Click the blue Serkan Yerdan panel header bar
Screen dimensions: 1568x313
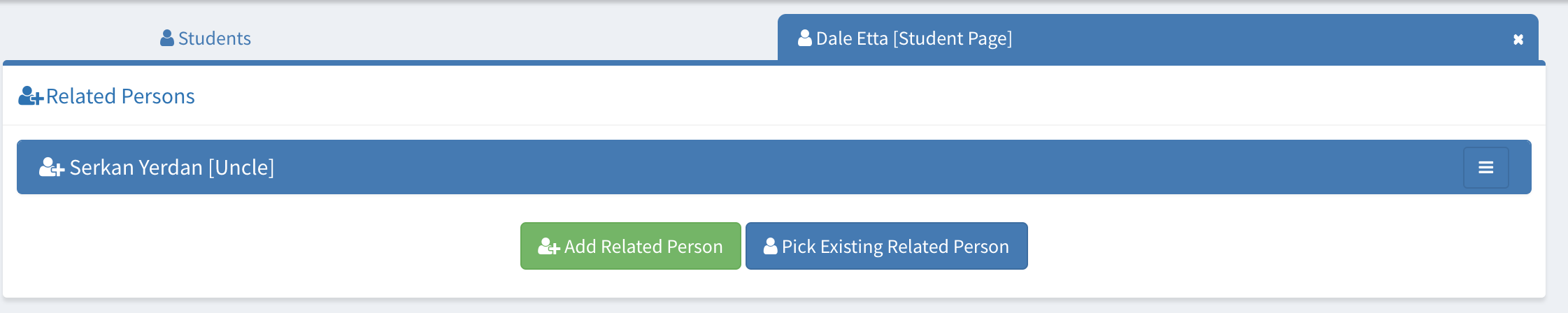tap(774, 167)
